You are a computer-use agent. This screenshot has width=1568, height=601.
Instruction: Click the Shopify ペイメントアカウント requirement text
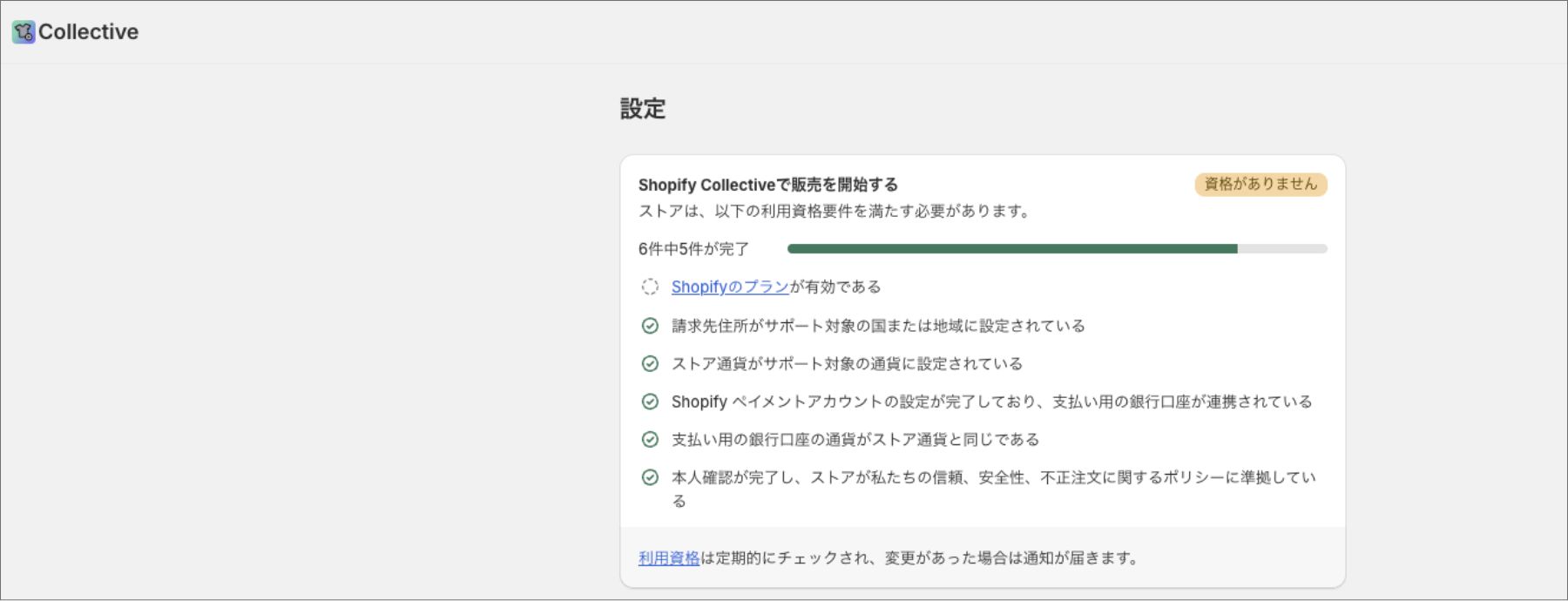click(990, 402)
